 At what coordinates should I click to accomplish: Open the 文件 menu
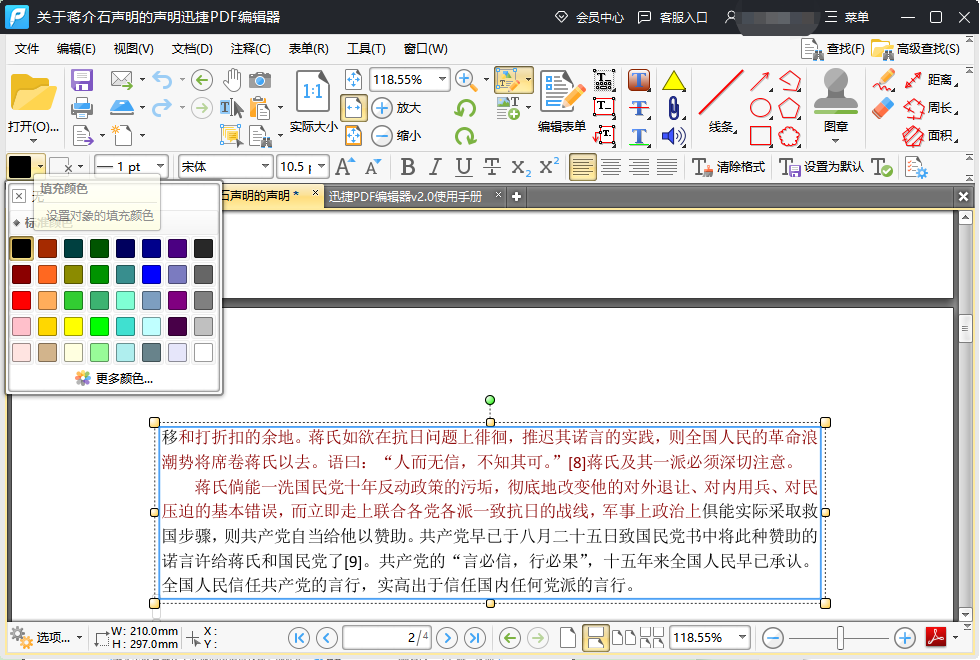coord(27,49)
